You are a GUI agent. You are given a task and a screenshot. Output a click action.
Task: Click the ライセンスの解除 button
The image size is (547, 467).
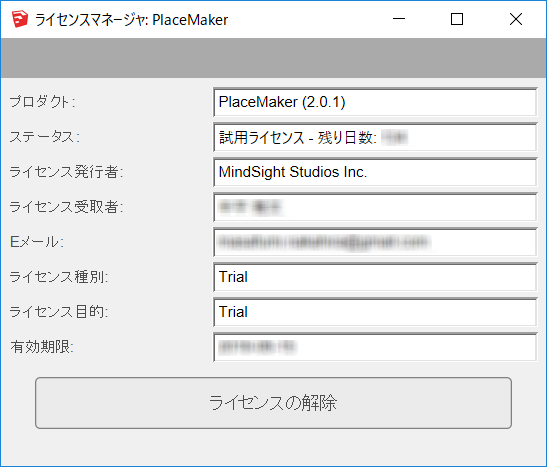click(x=274, y=403)
